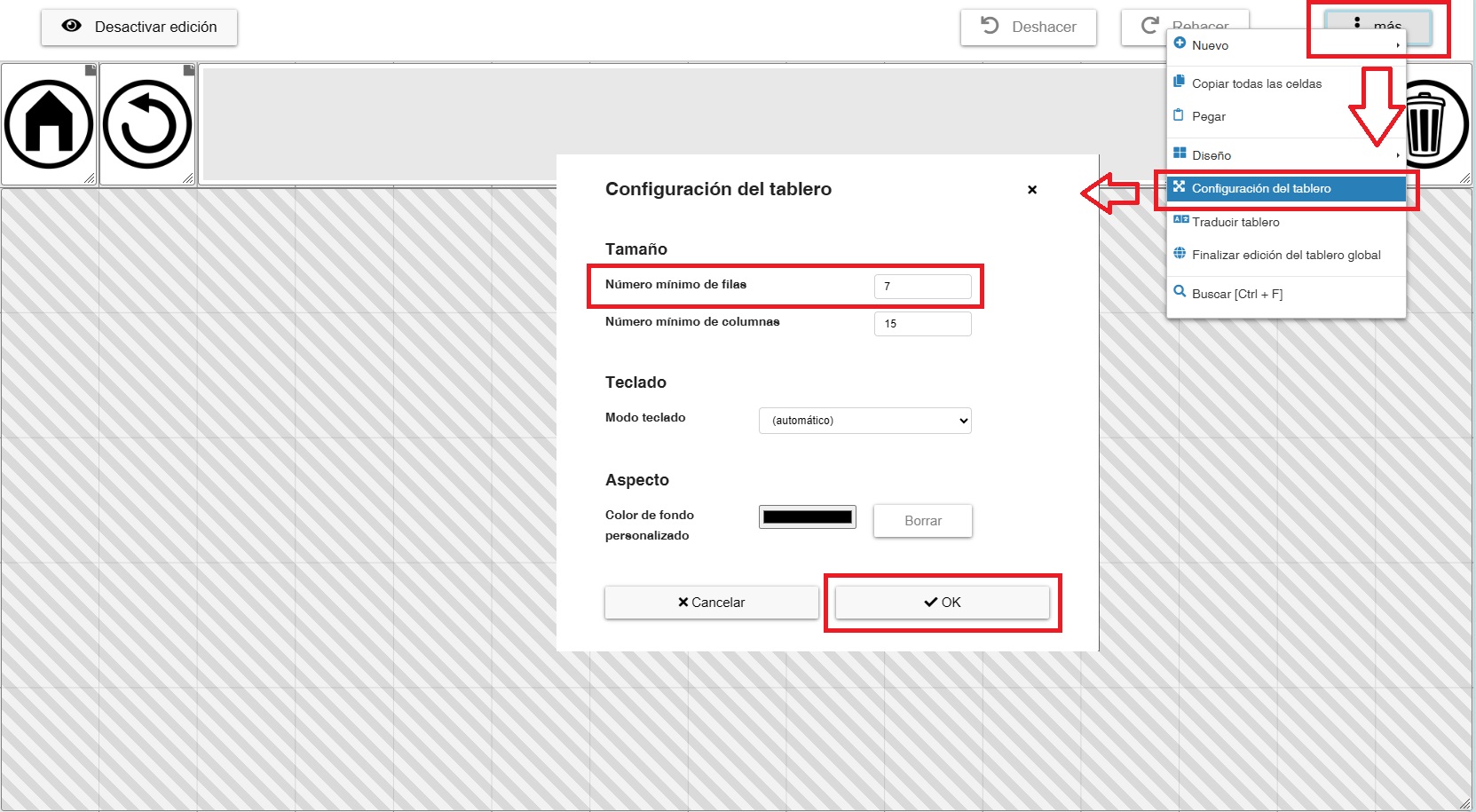
Task: Click Pegar in the menu
Action: [1285, 116]
